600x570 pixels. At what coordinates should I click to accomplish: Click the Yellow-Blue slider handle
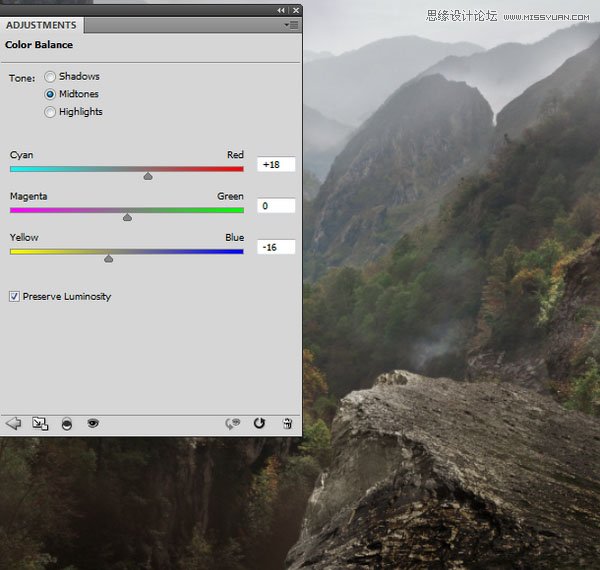pyautogui.click(x=109, y=259)
